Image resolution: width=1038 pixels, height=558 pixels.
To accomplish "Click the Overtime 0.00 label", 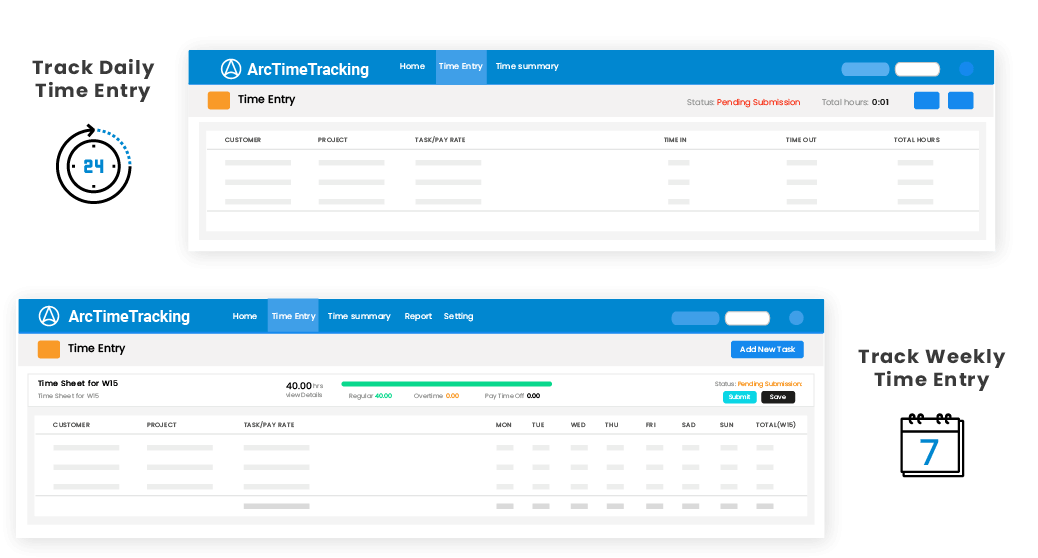I will pyautogui.click(x=436, y=396).
